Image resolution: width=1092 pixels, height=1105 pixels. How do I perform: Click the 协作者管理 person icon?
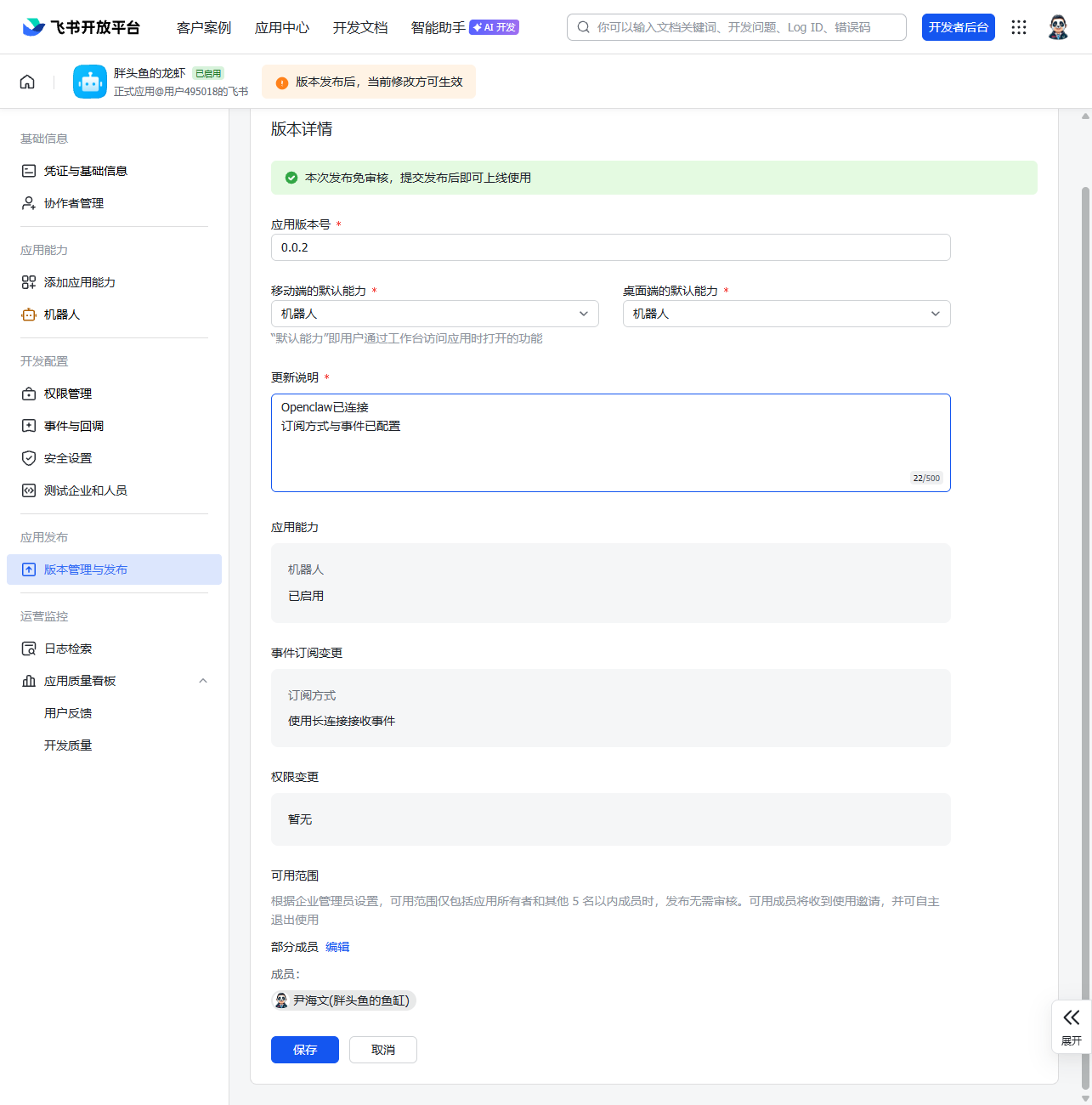[29, 203]
